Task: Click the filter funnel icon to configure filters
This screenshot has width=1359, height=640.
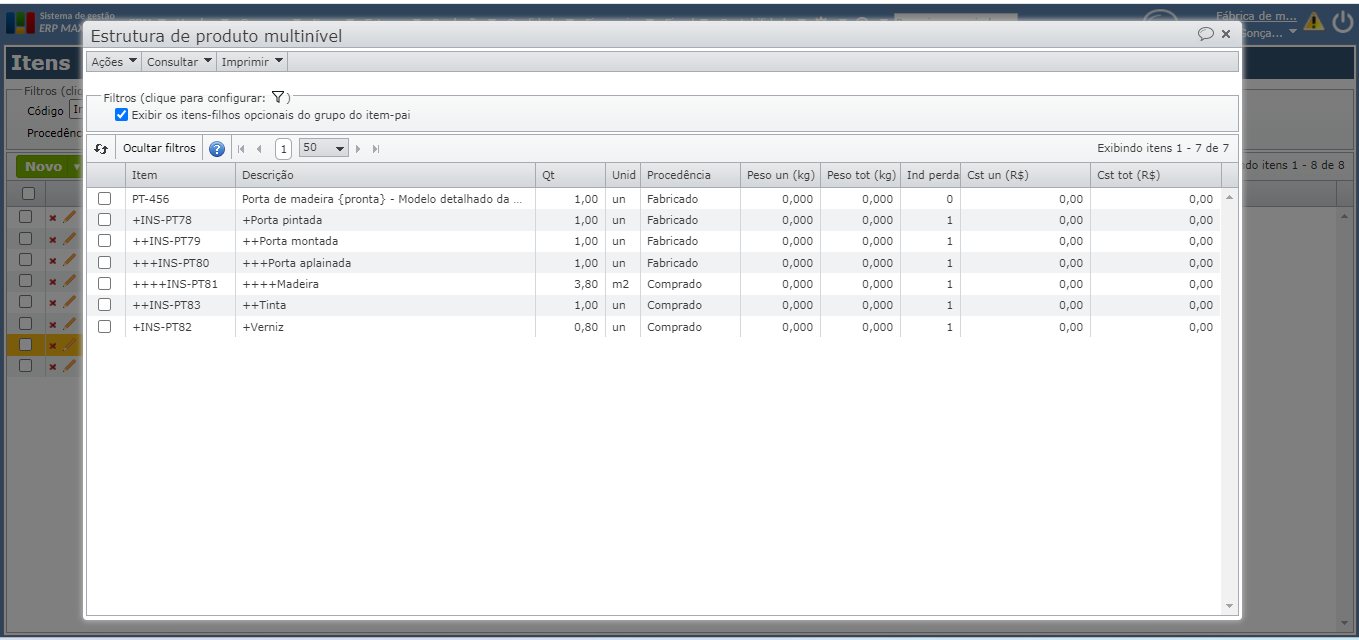Action: click(279, 98)
